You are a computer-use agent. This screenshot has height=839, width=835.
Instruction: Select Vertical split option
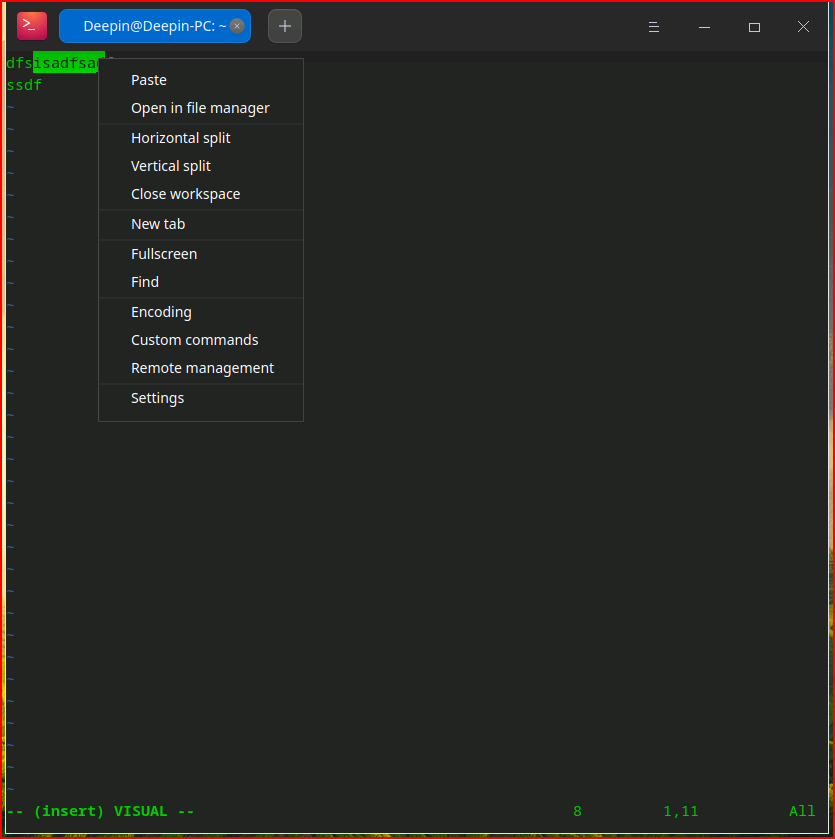201,166
